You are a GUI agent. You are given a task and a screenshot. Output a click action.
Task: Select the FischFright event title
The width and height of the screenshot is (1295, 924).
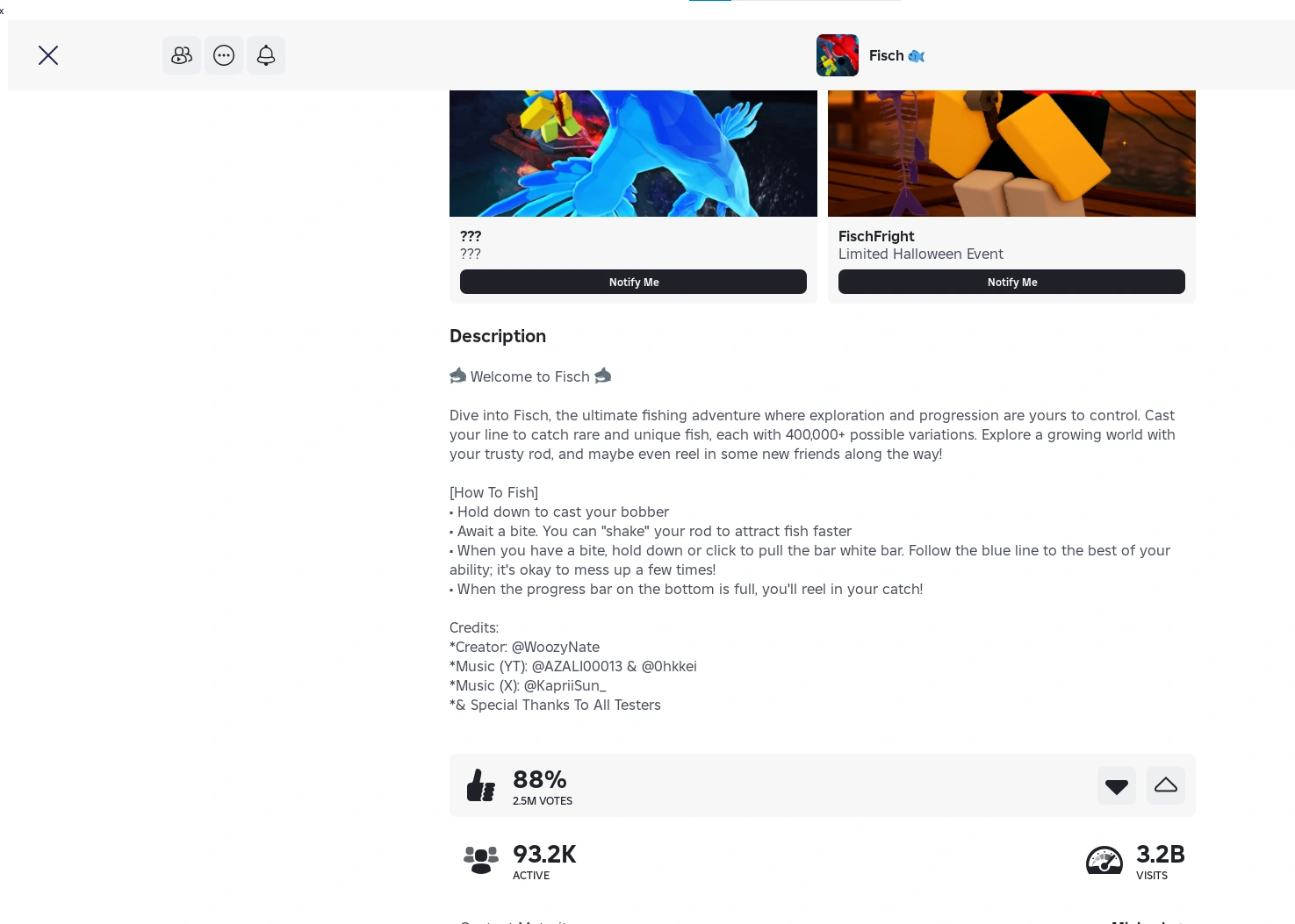pyautogui.click(x=876, y=236)
